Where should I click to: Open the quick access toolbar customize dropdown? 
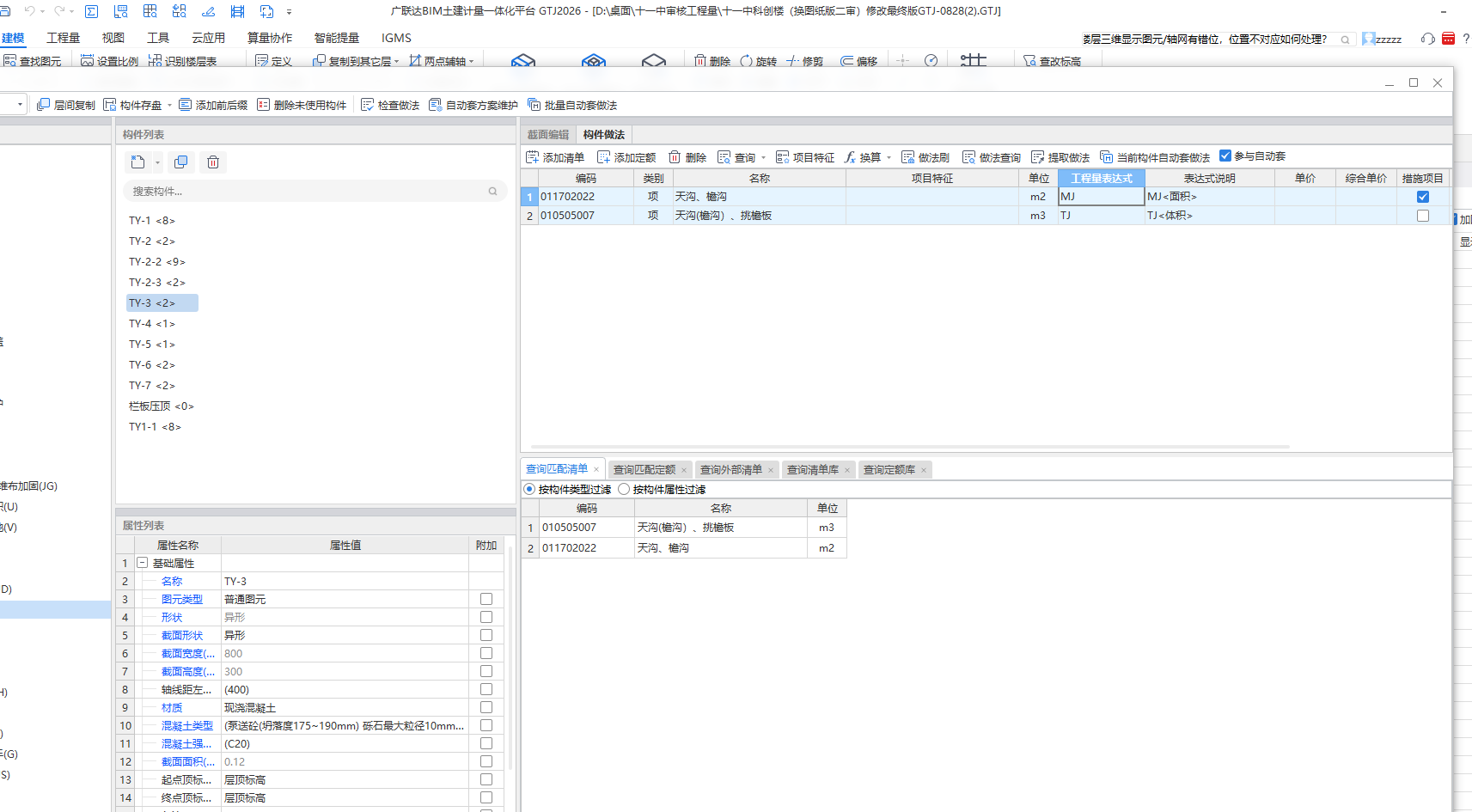pyautogui.click(x=289, y=12)
